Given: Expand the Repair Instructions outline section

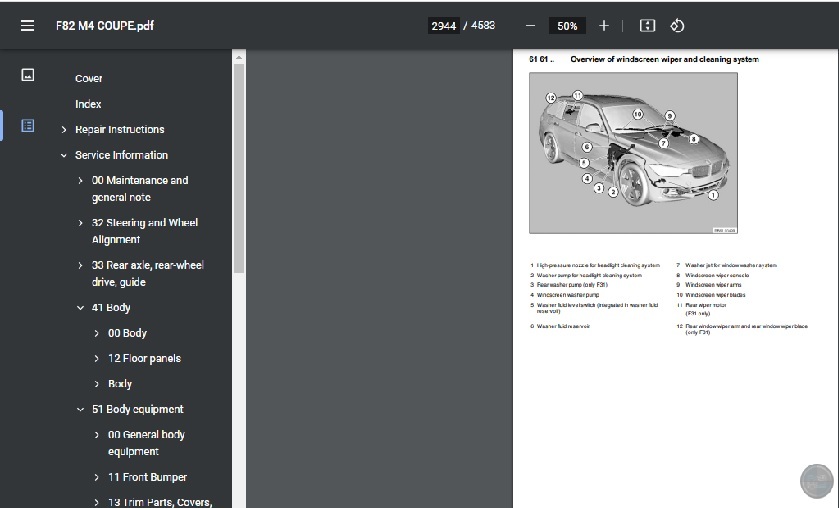Looking at the screenshot, I should pyautogui.click(x=64, y=130).
